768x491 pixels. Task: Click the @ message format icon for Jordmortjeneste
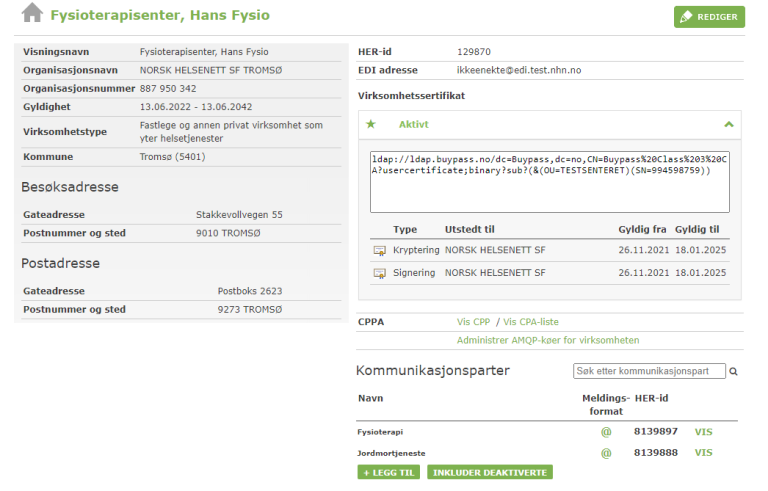pyautogui.click(x=605, y=453)
